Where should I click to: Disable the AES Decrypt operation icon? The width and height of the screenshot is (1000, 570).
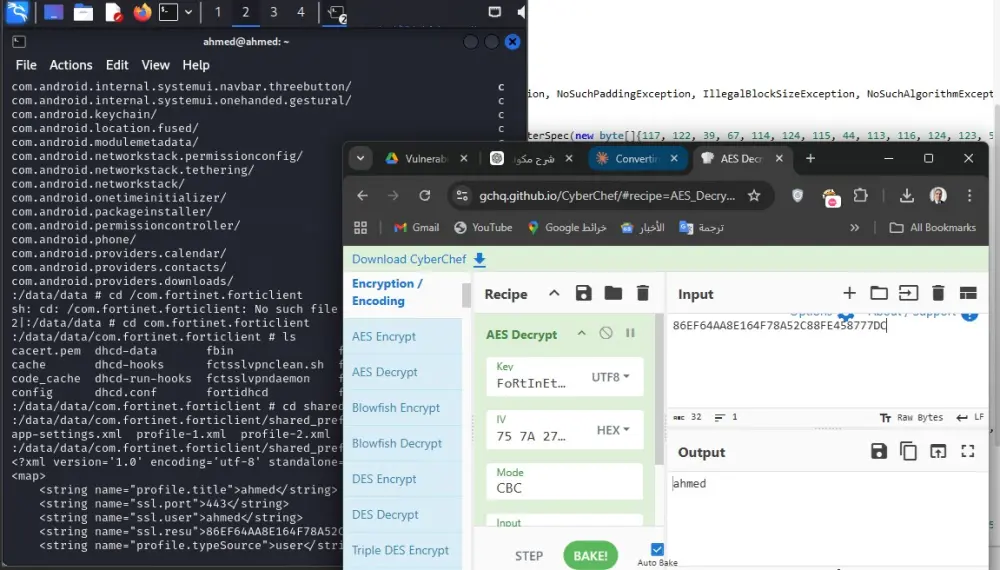pyautogui.click(x=606, y=333)
